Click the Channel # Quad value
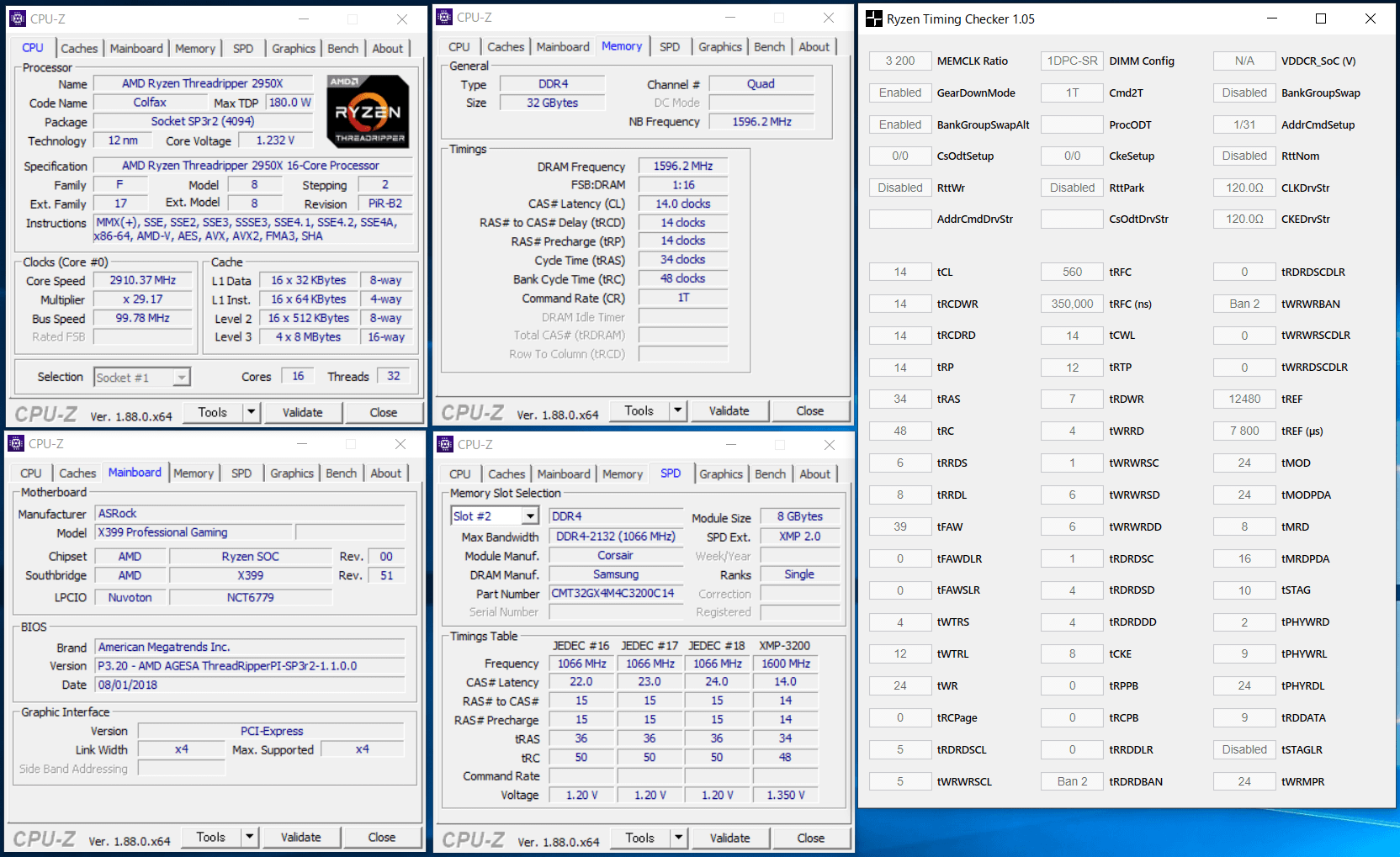 (x=761, y=83)
